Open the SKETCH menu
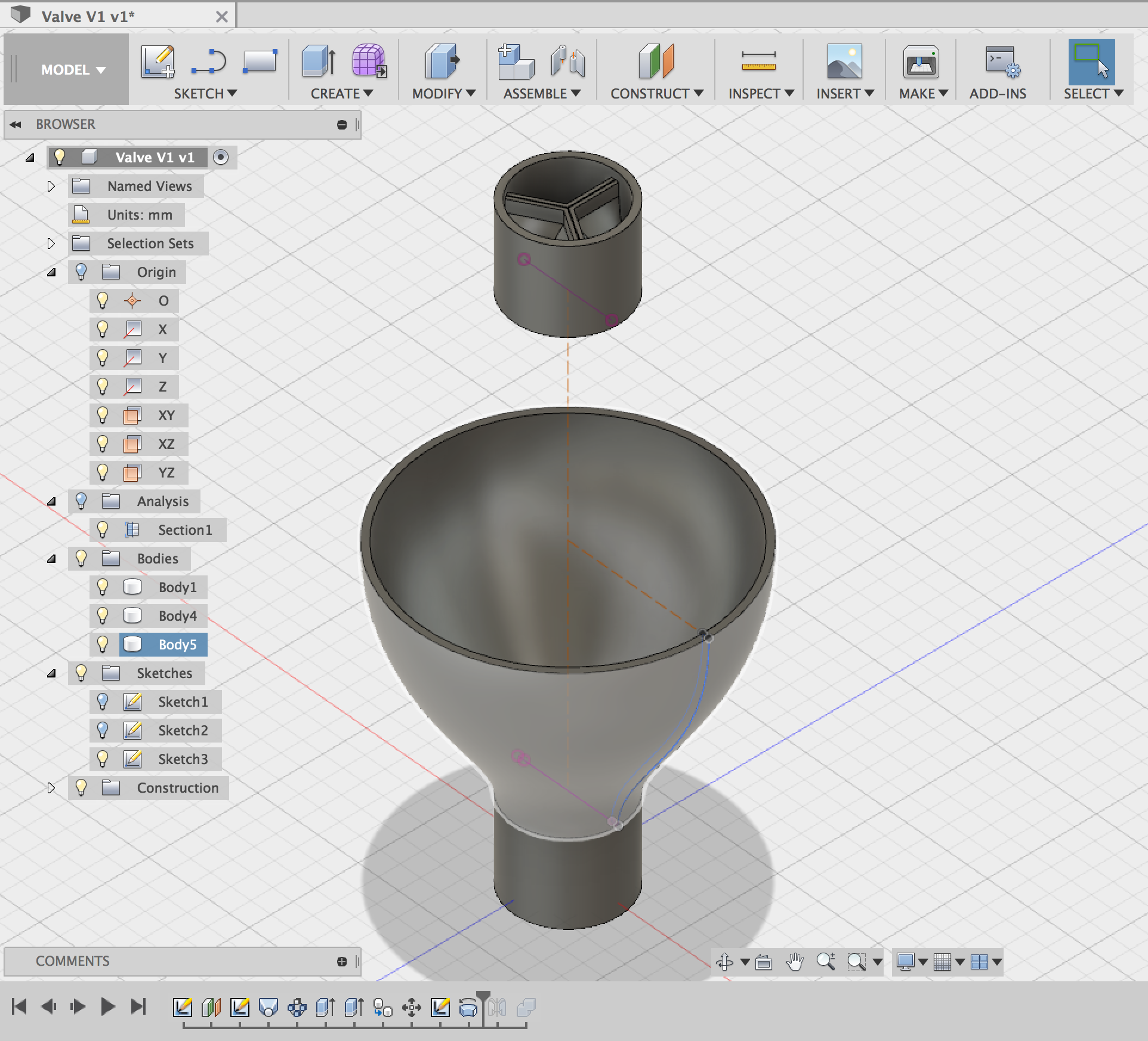1148x1041 pixels. click(x=205, y=94)
